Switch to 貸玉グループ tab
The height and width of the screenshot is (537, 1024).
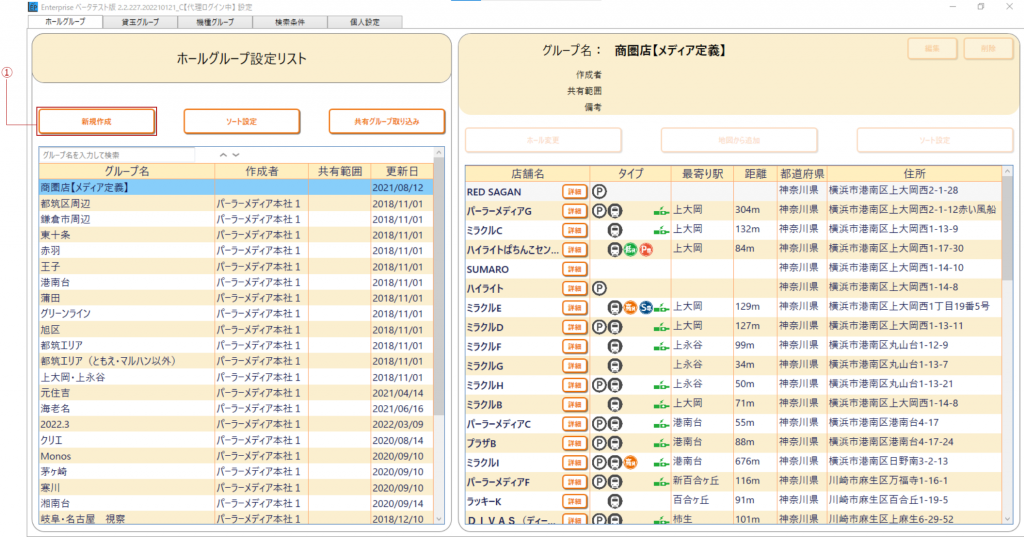[x=140, y=22]
